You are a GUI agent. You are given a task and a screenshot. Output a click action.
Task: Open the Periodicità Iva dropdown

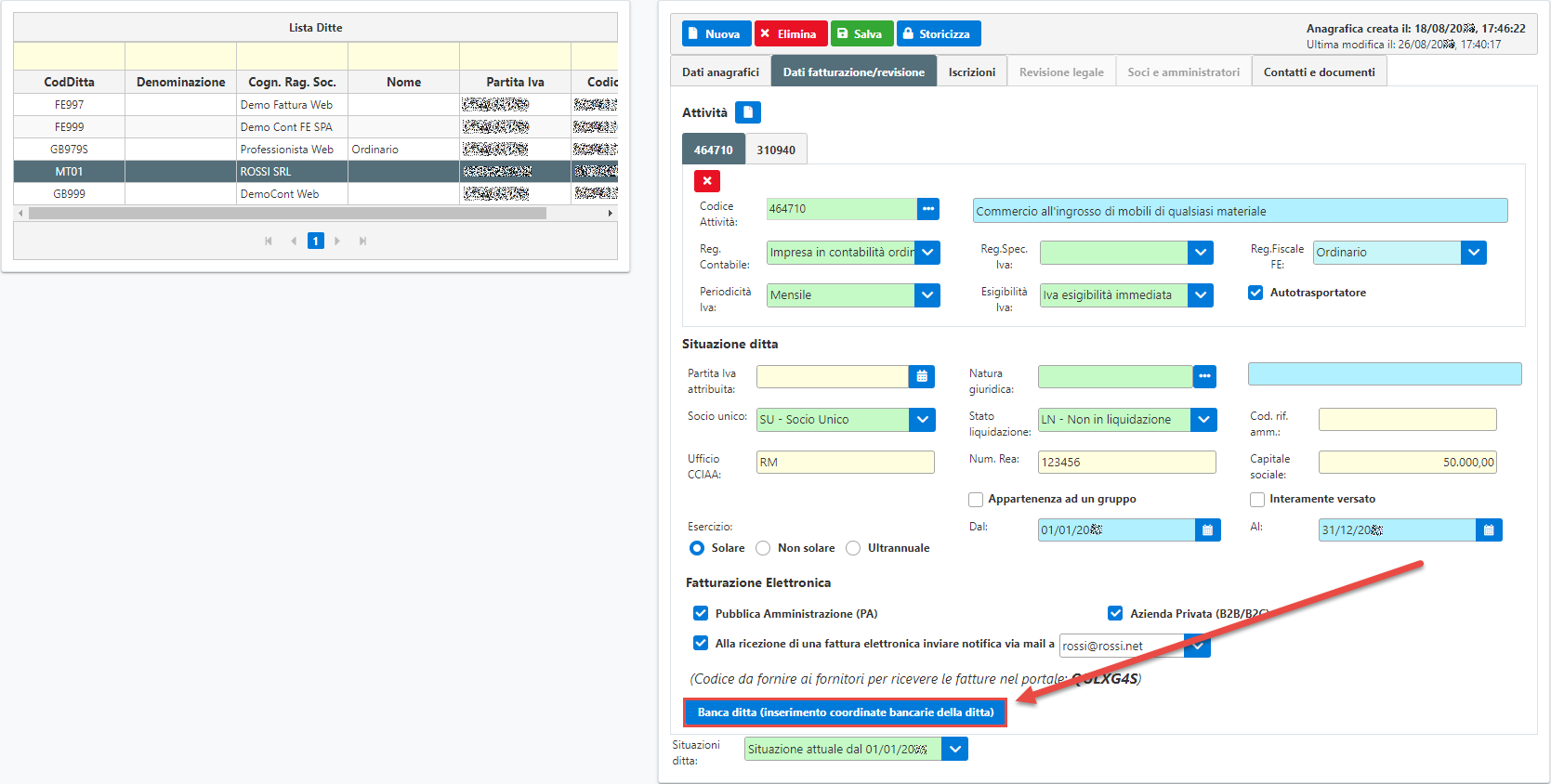tap(927, 295)
